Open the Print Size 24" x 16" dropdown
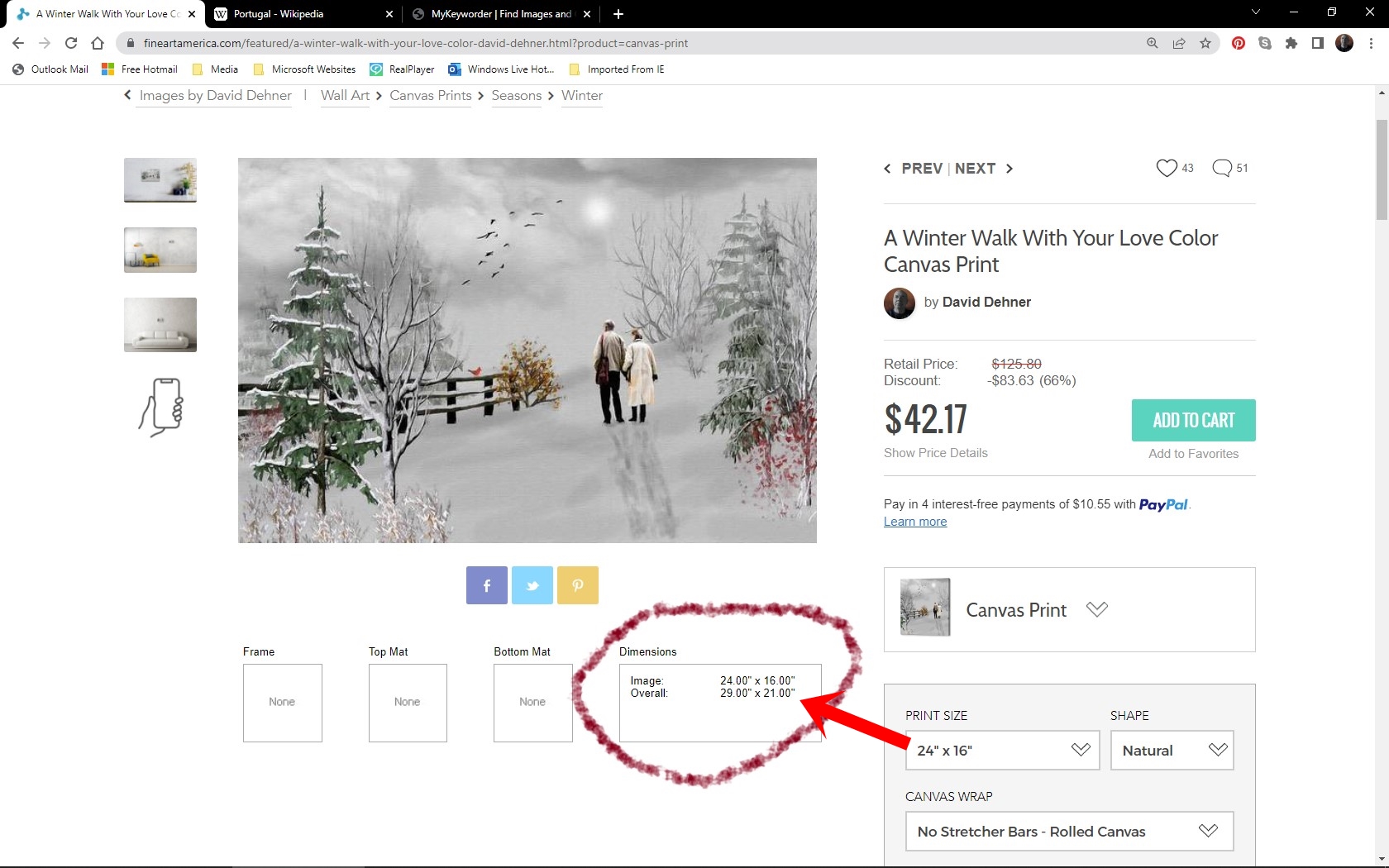Image resolution: width=1389 pixels, height=868 pixels. point(1002,750)
